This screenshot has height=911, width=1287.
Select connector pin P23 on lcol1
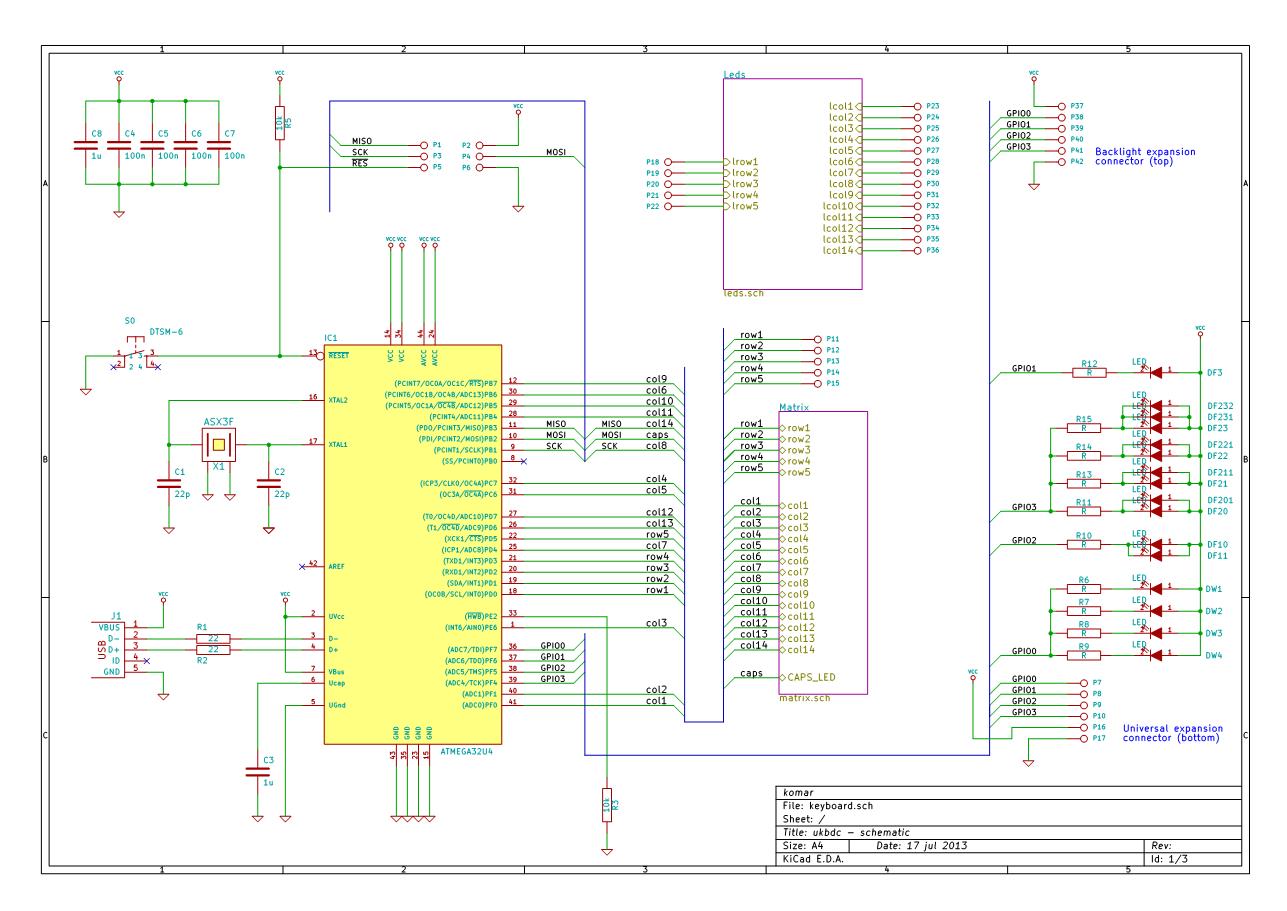(916, 105)
